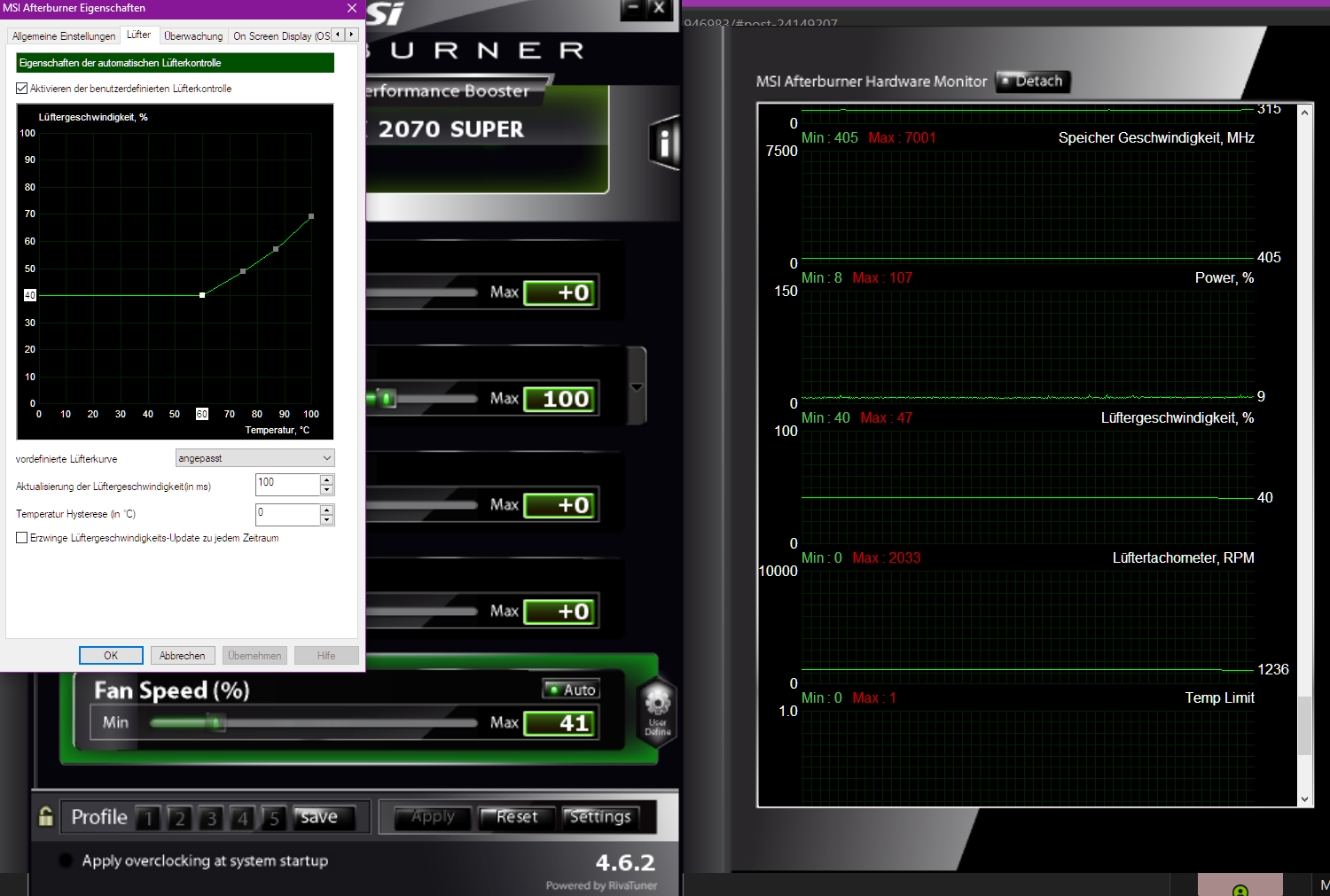The image size is (1330, 896).
Task: Click the Temp Limit graph label
Action: 1219,698
